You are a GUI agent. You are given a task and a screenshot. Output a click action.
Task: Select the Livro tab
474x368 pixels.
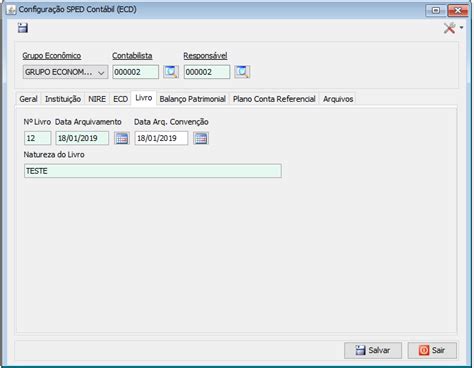(x=144, y=98)
